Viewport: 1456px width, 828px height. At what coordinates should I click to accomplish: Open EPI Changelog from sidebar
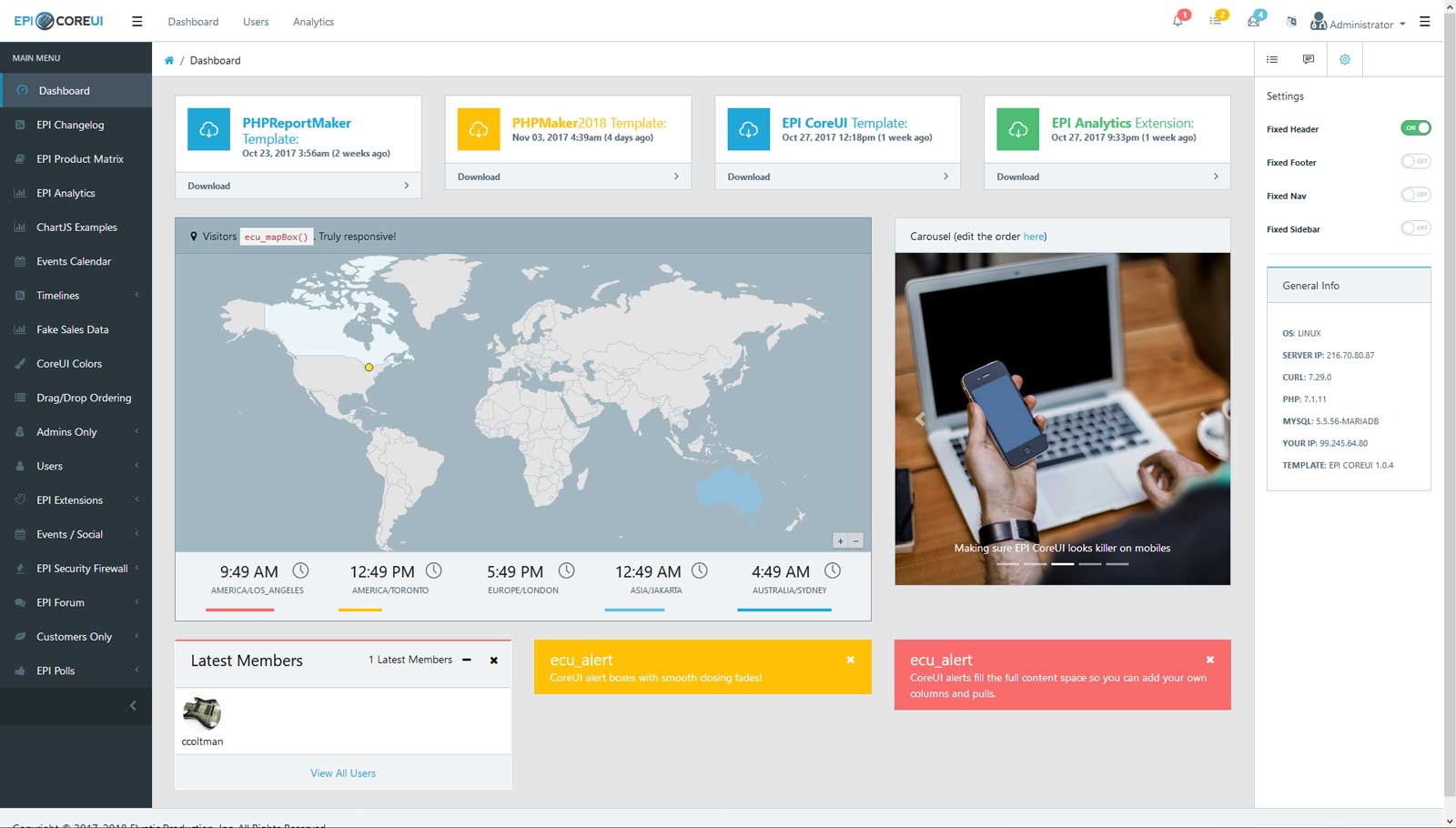76,125
